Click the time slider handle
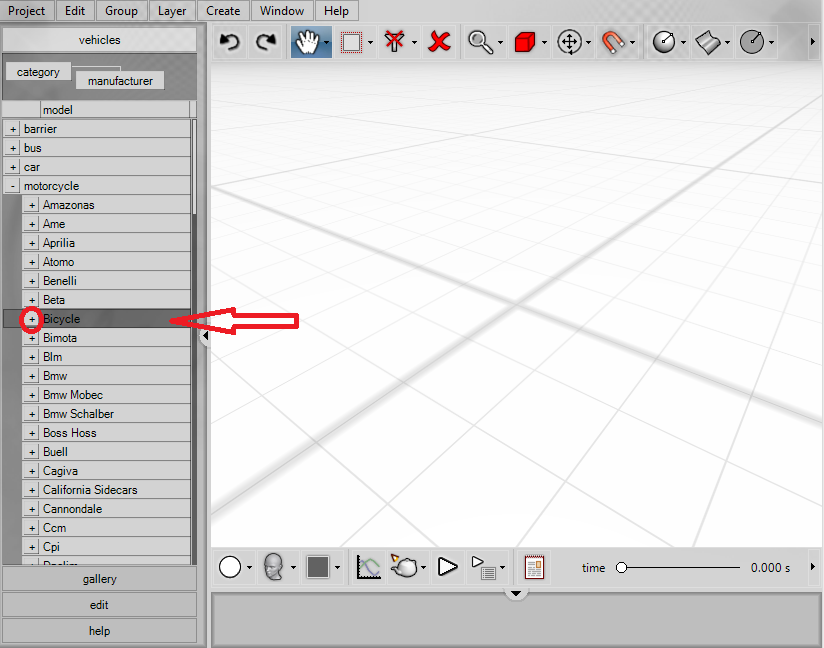Viewport: 824px width, 648px height. [x=622, y=568]
